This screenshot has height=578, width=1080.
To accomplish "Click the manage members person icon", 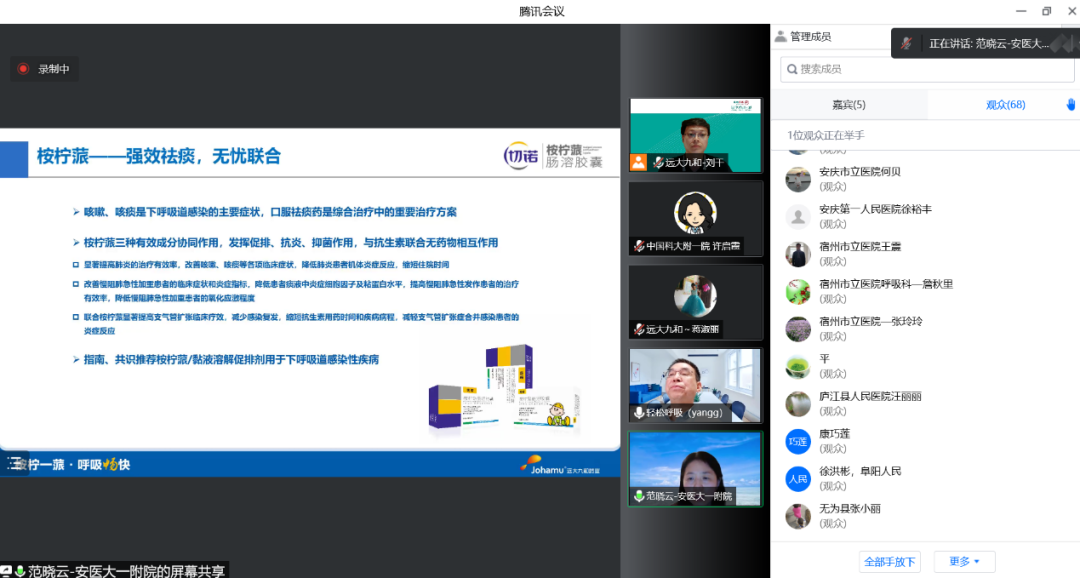I will 780,37.
